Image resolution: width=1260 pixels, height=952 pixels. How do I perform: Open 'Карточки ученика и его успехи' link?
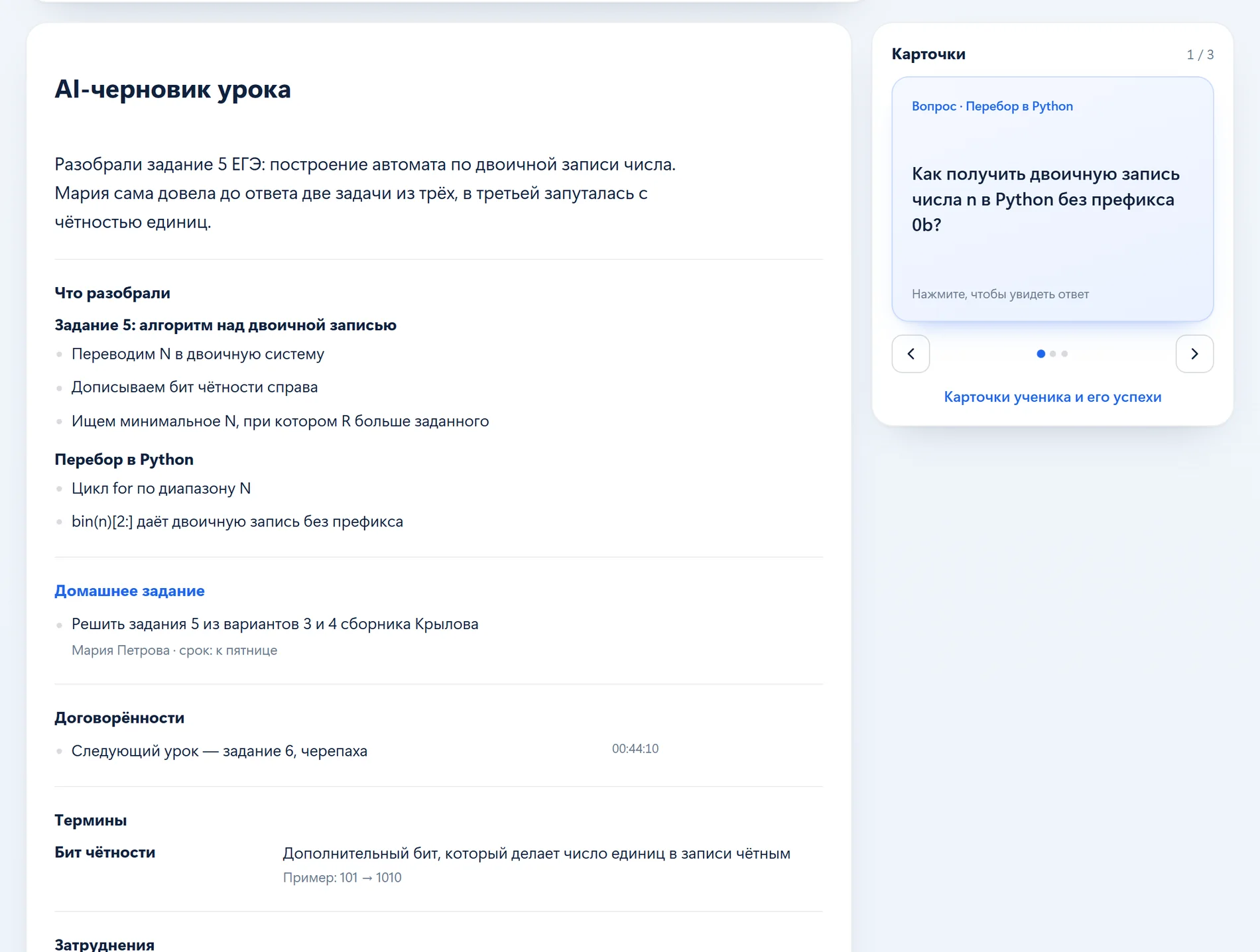pyautogui.click(x=1052, y=397)
